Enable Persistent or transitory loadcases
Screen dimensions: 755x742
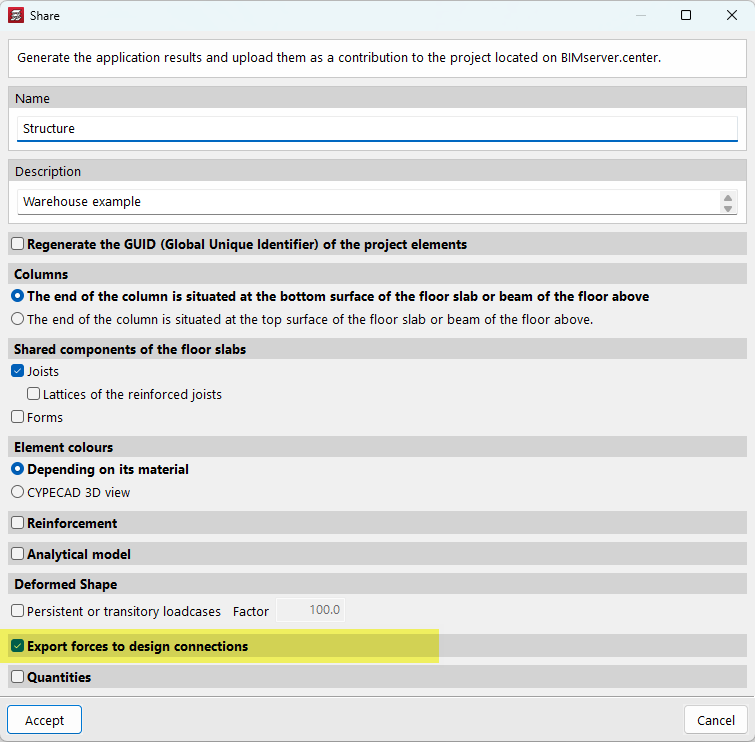(x=18, y=610)
